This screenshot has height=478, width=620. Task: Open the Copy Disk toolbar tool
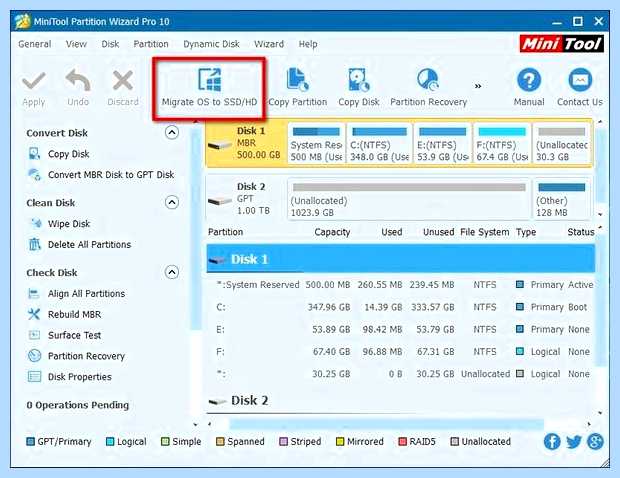359,88
